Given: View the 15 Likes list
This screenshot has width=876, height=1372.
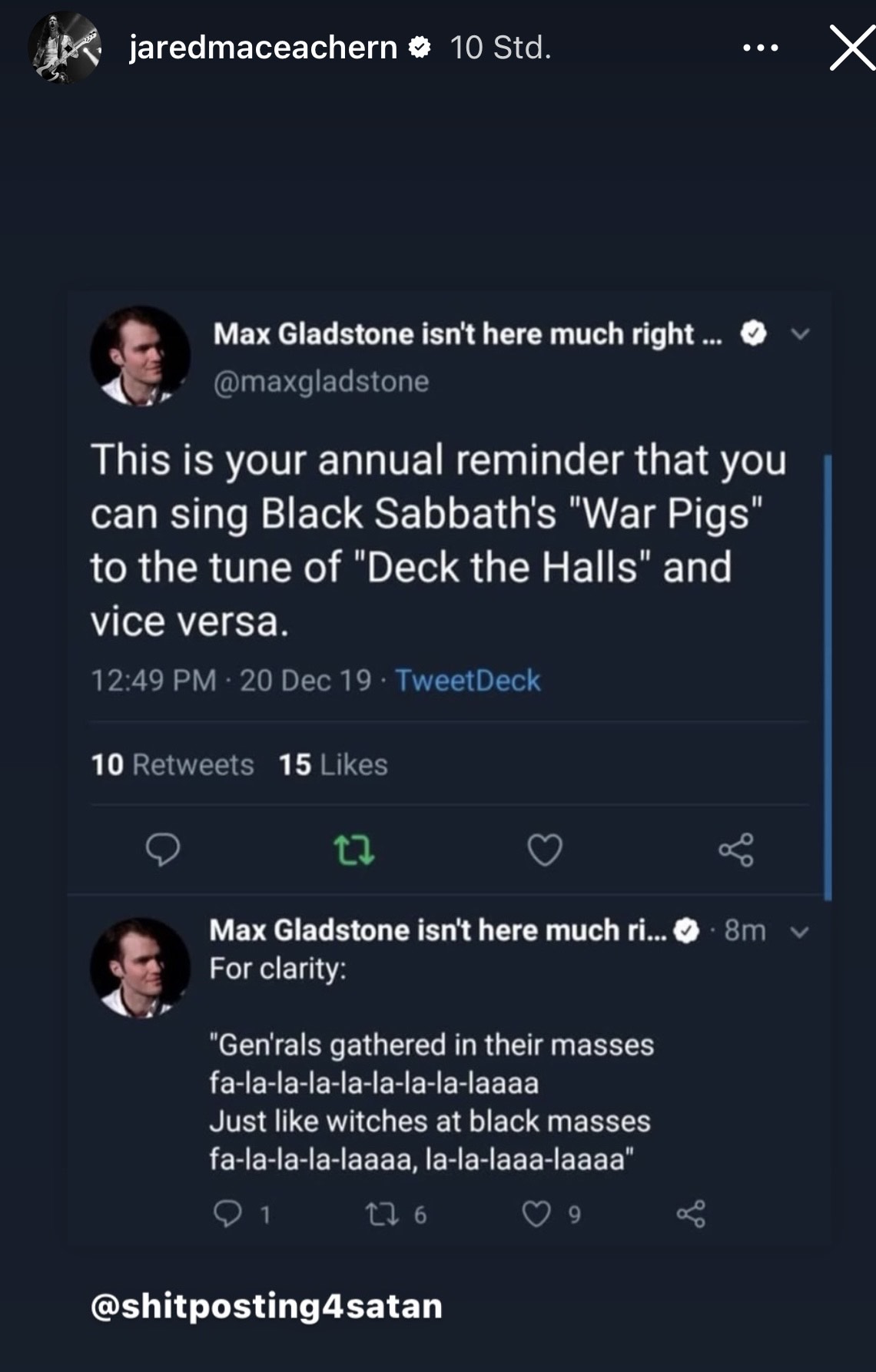Looking at the screenshot, I should (333, 764).
